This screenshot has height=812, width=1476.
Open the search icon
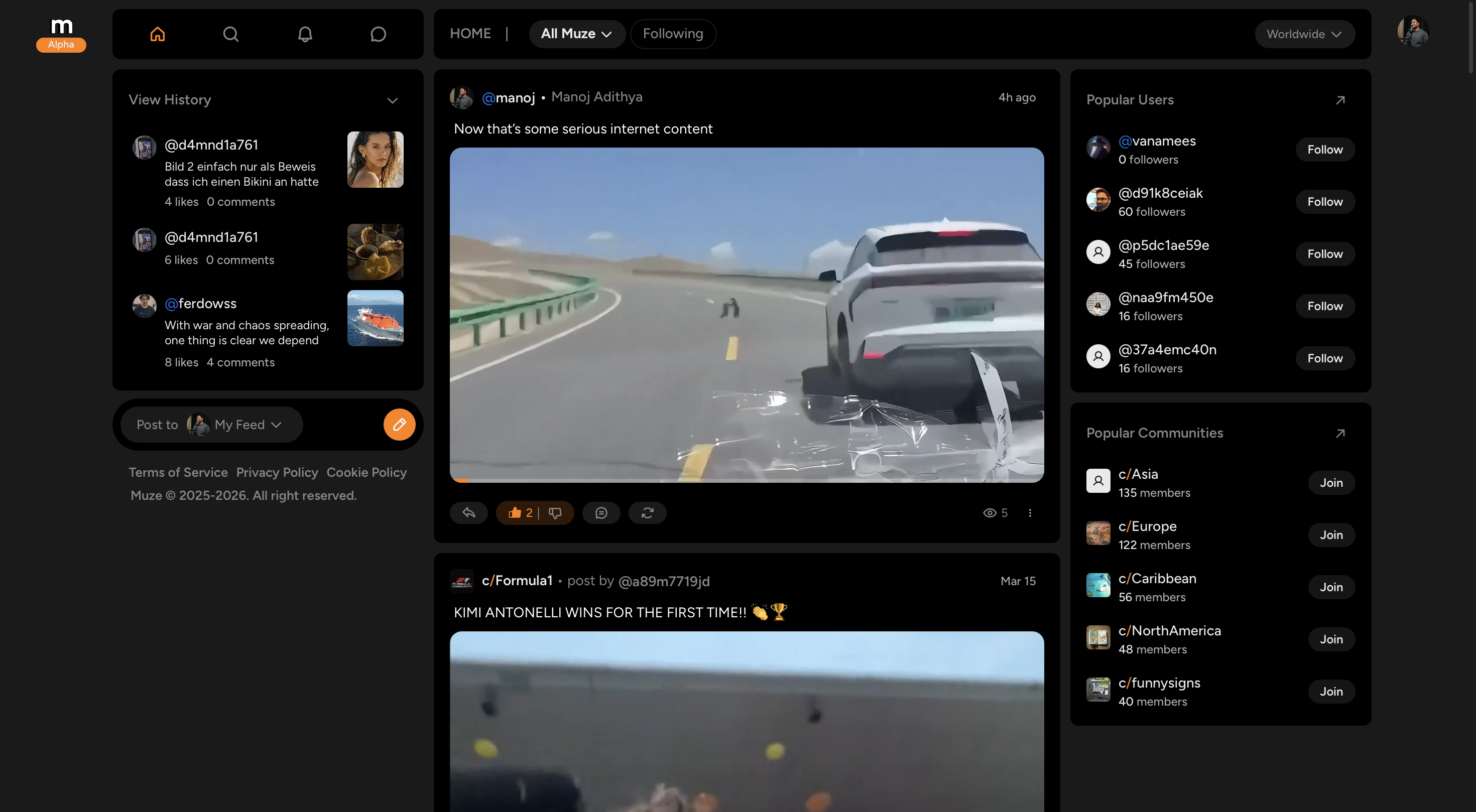click(x=231, y=34)
